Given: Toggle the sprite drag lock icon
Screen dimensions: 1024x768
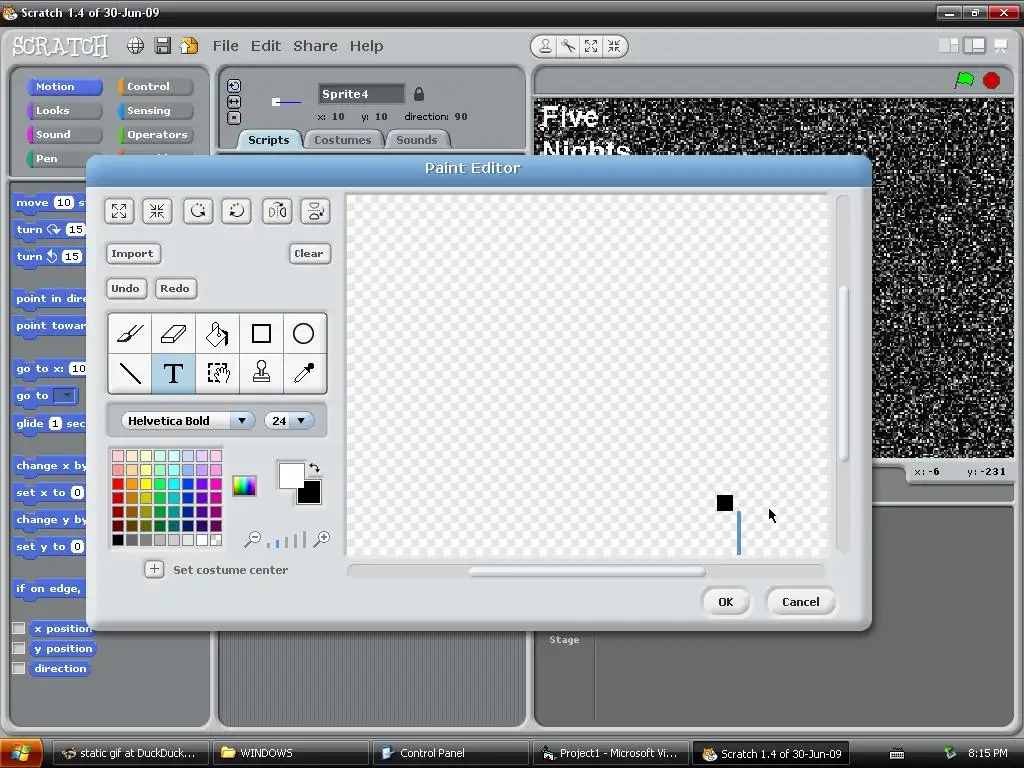Looking at the screenshot, I should tap(419, 94).
